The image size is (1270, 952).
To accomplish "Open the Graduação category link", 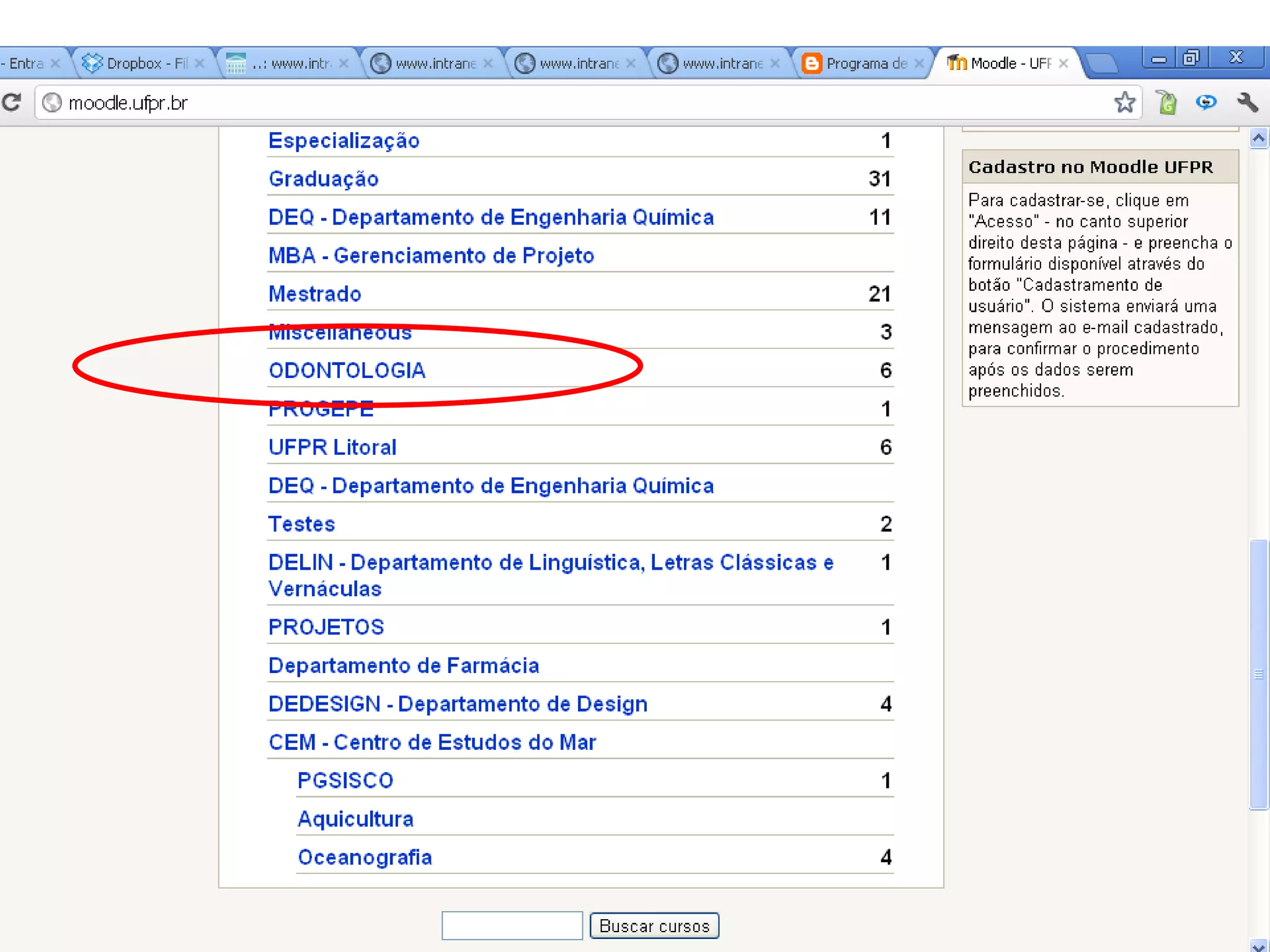I will (323, 179).
